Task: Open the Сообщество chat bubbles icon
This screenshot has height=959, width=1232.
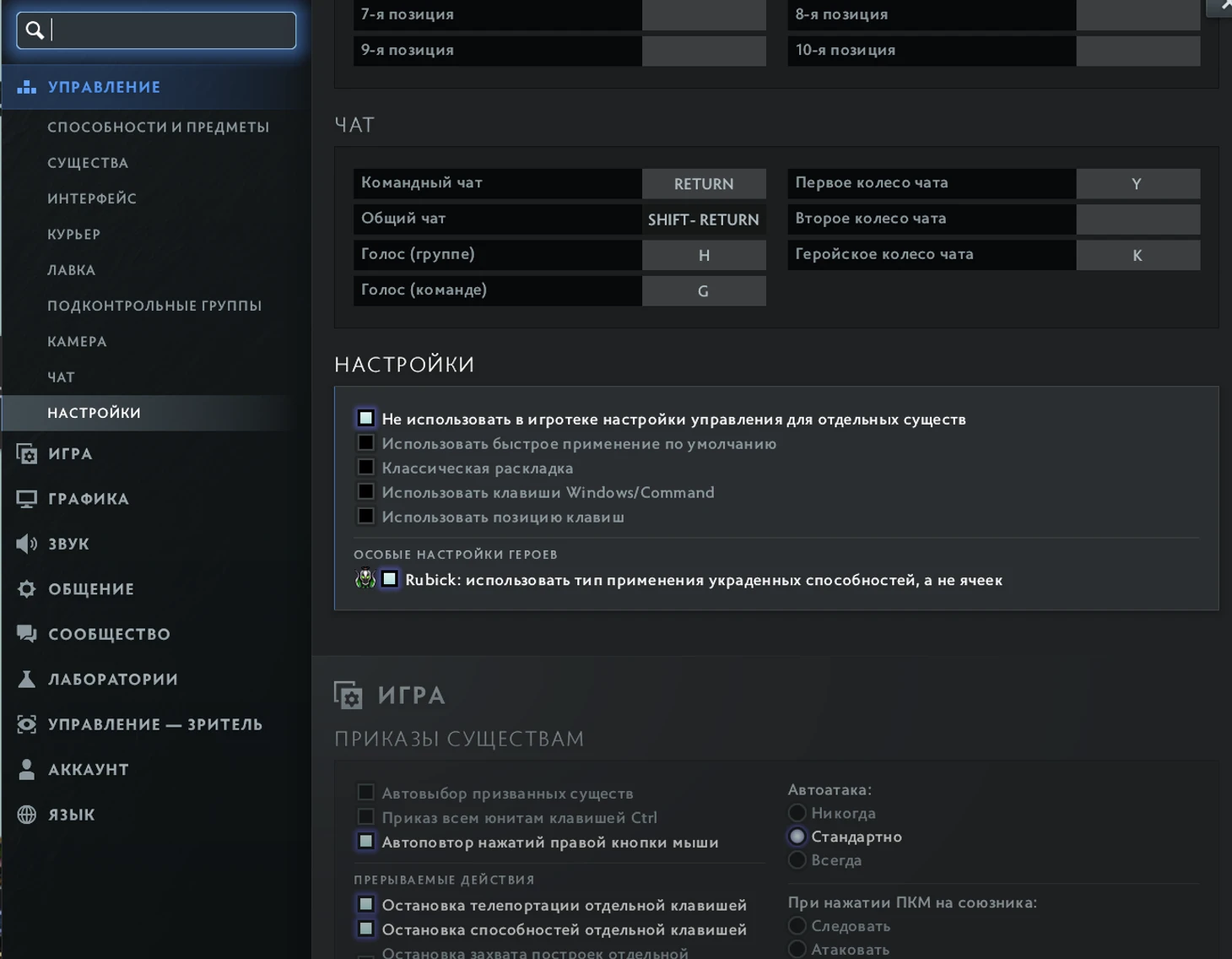Action: [x=27, y=634]
